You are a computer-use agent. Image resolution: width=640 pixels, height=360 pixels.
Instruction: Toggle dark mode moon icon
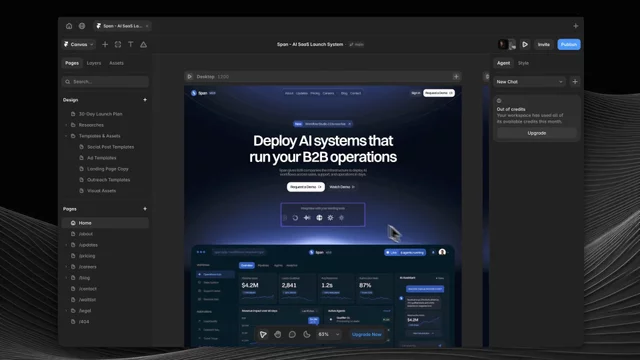point(307,334)
